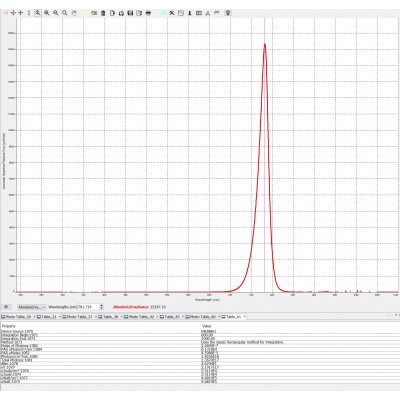
Task: Click the camera snapshot icon in toolbar
Action: 94,13
